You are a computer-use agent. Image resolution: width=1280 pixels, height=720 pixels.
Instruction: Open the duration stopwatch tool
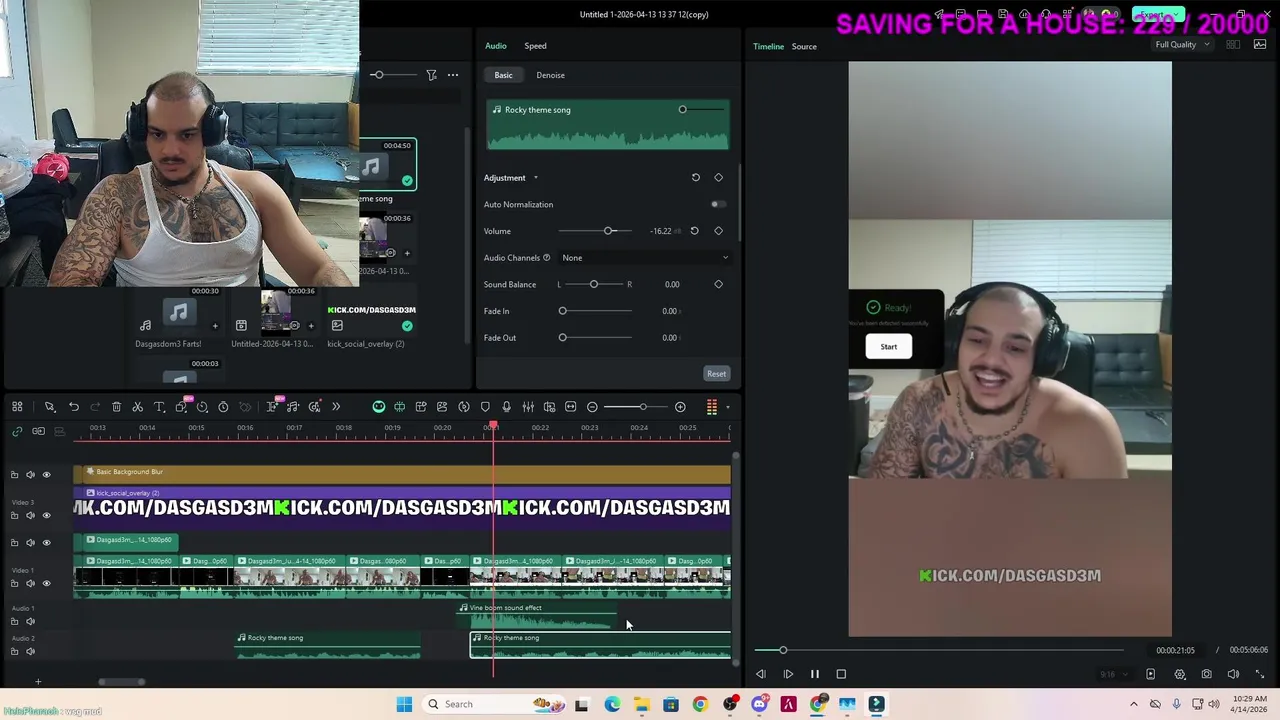click(223, 407)
